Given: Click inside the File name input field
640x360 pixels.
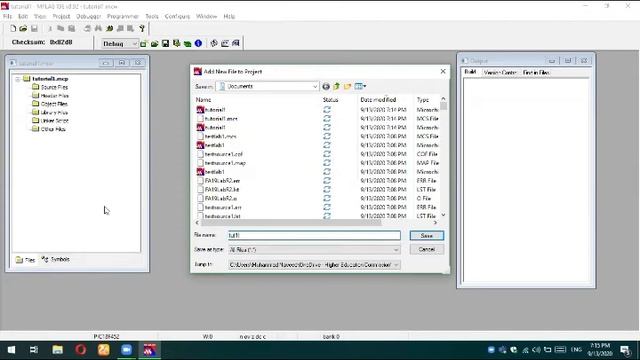Looking at the screenshot, I should click(314, 235).
